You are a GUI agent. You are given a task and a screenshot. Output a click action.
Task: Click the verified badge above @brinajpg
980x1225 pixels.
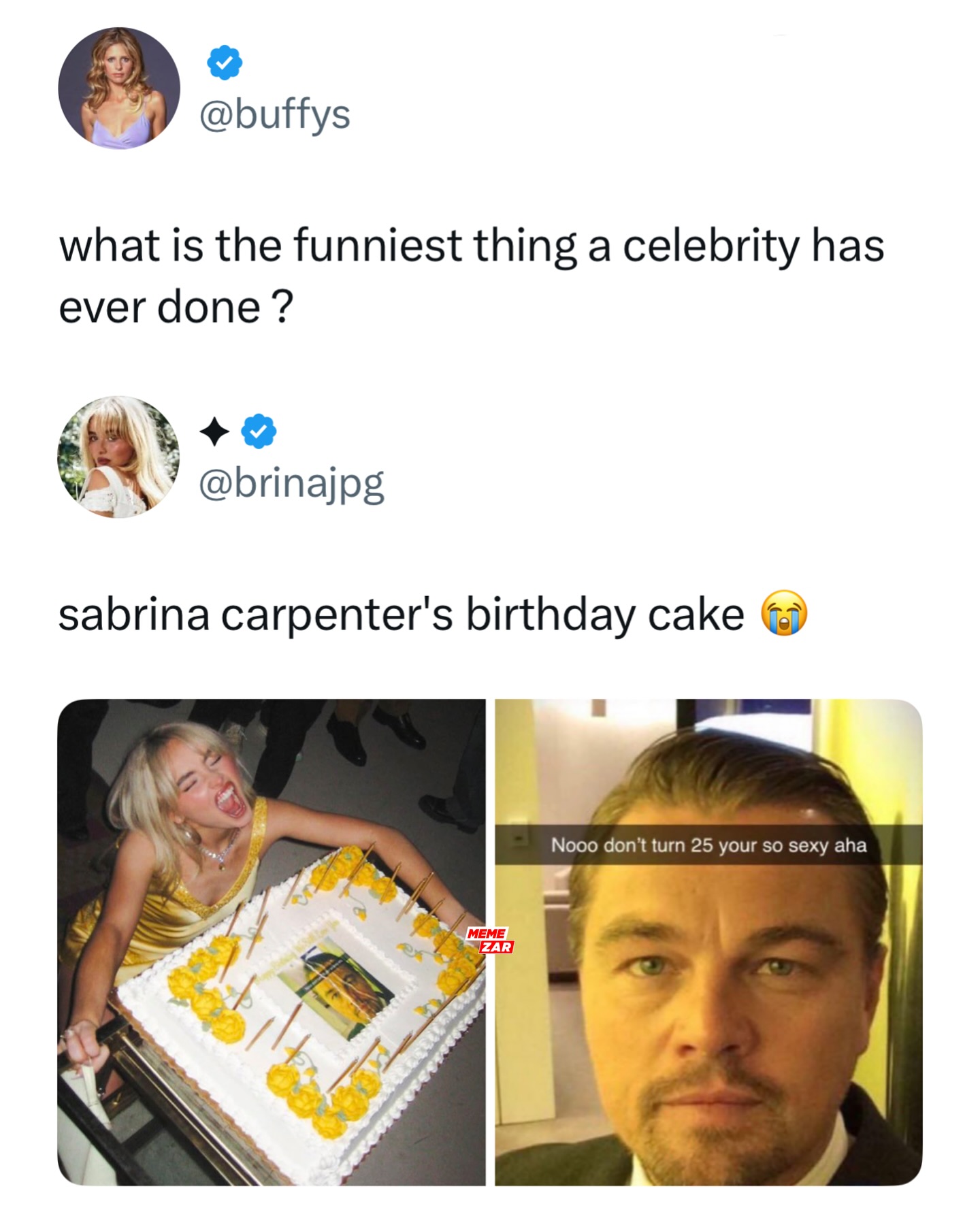click(x=259, y=431)
